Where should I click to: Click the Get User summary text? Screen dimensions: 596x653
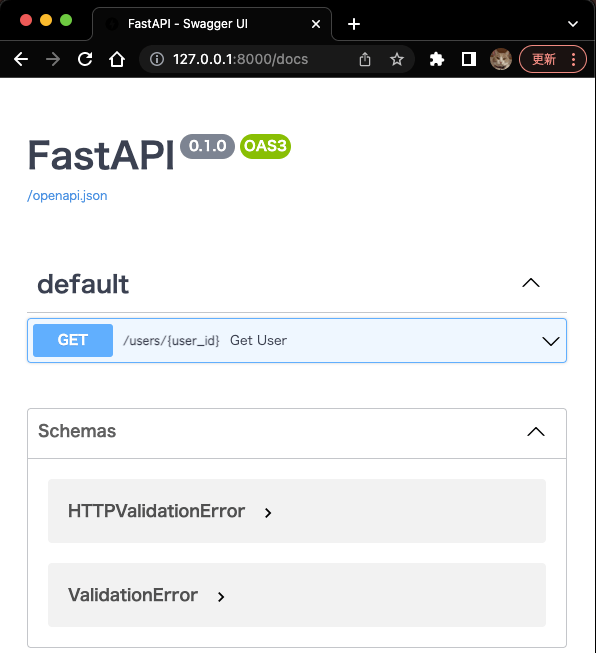[x=258, y=341]
